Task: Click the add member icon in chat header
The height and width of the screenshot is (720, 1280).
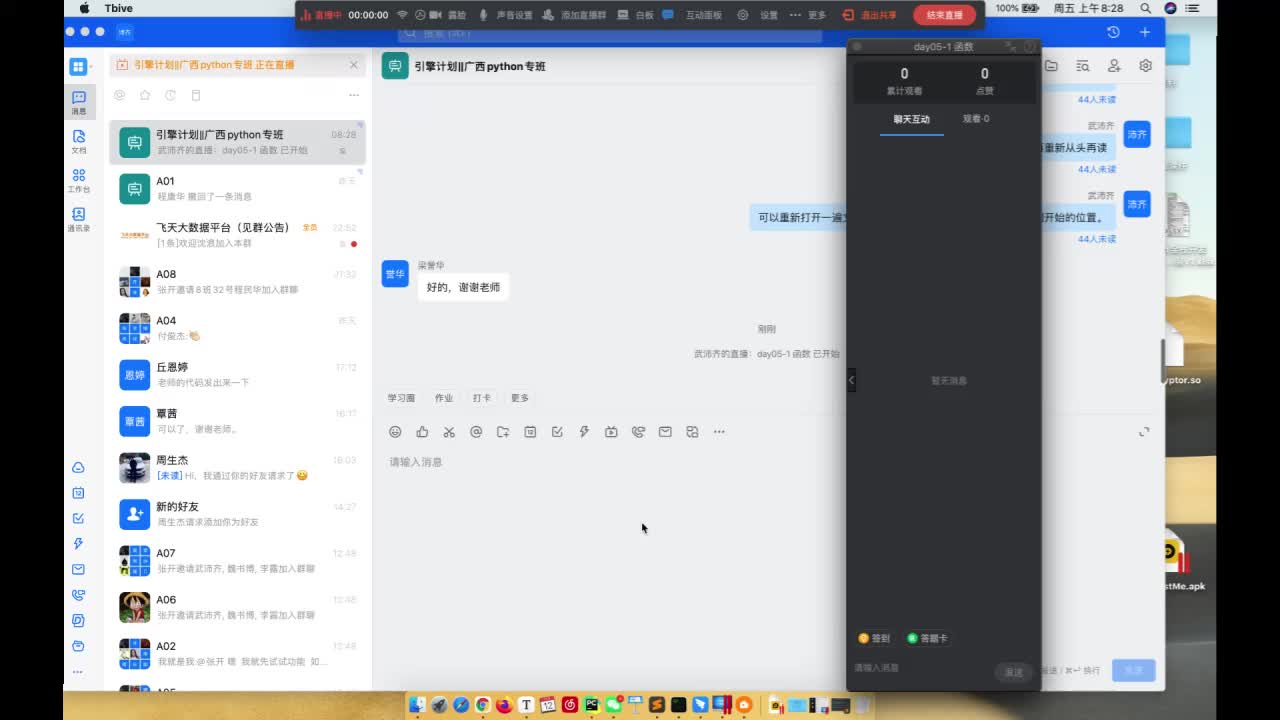Action: [x=1114, y=66]
